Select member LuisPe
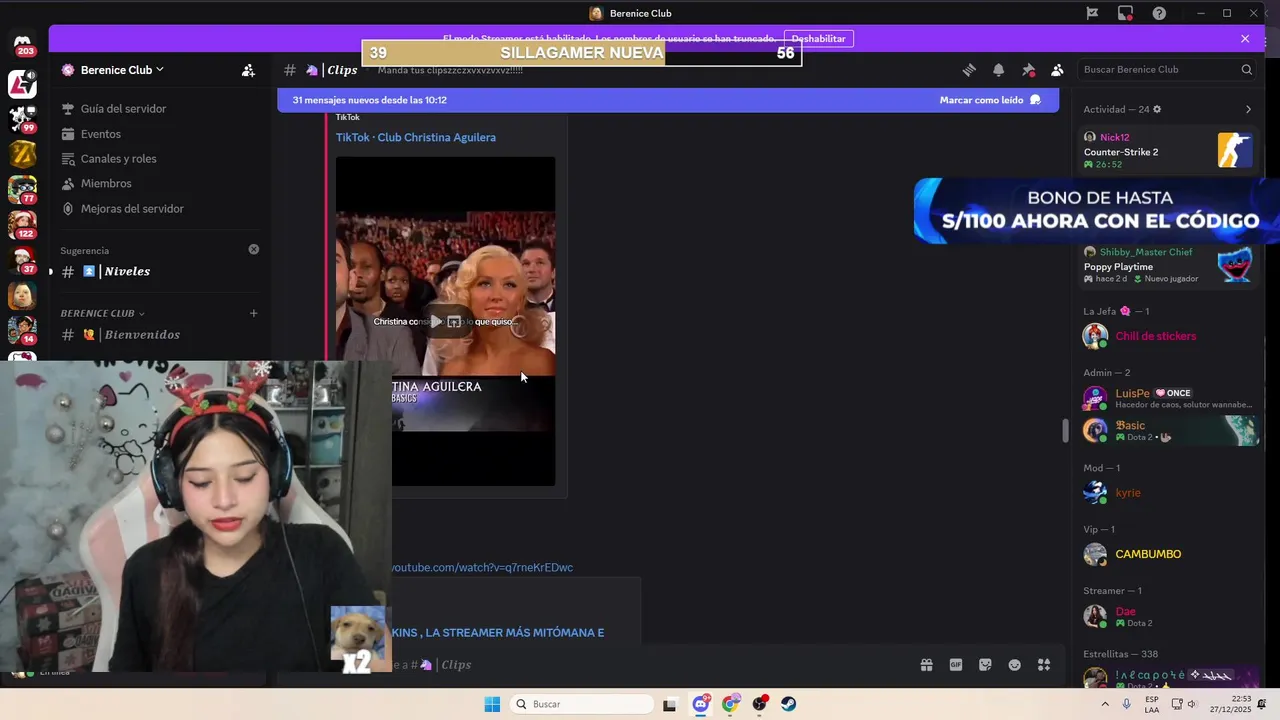The width and height of the screenshot is (1280, 720). 1167,398
